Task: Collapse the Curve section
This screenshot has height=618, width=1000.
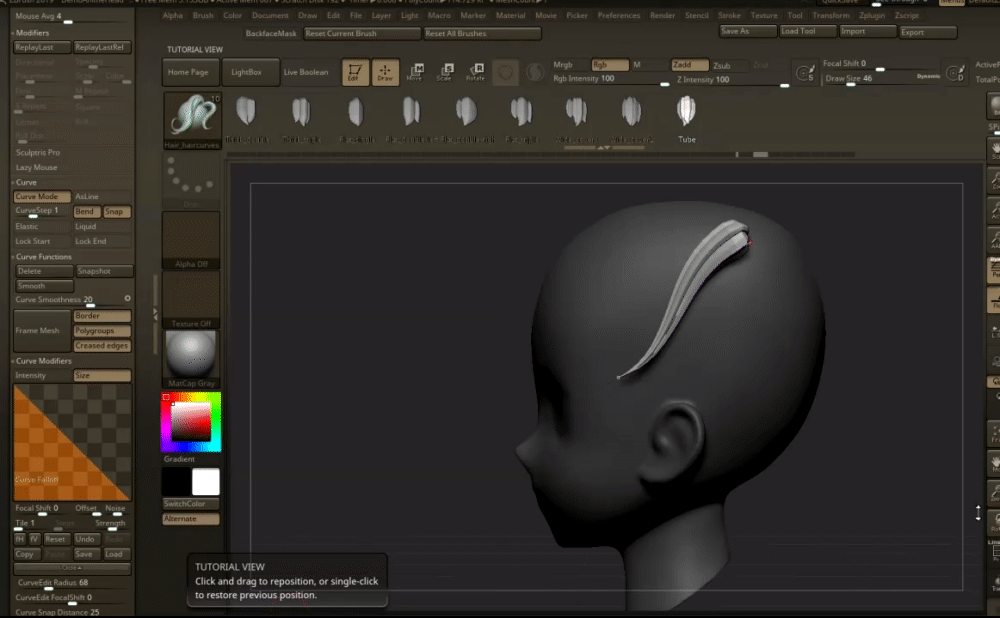Action: pos(26,182)
